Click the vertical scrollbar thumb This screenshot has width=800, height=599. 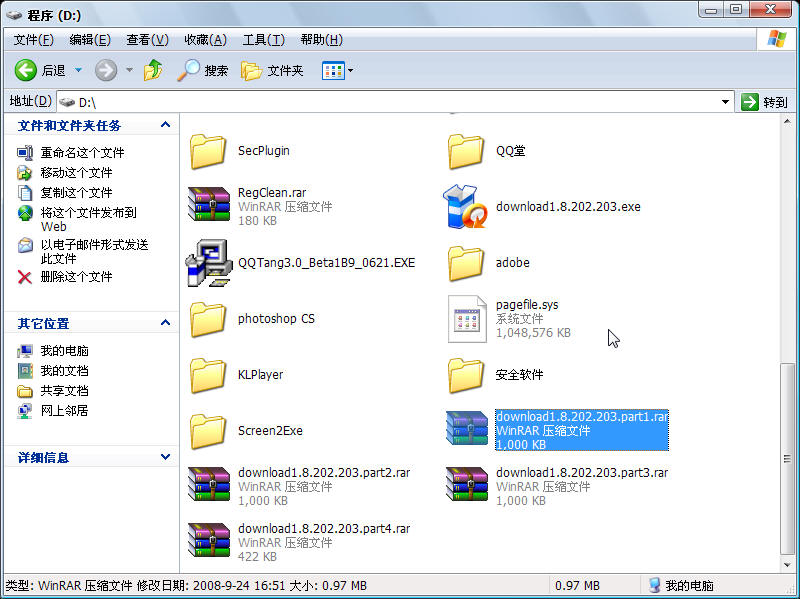pos(787,458)
